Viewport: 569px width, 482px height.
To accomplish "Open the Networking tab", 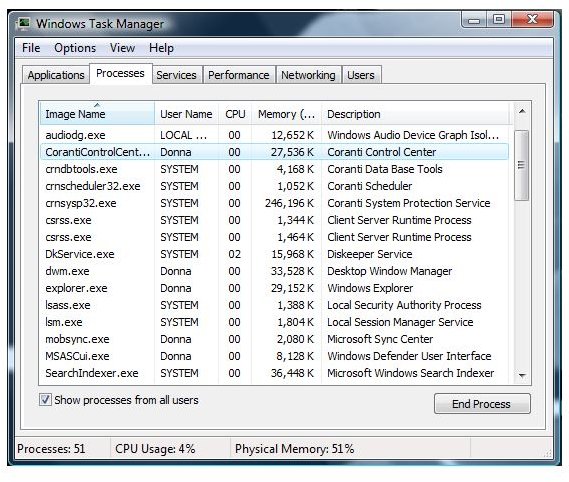I will 308,75.
